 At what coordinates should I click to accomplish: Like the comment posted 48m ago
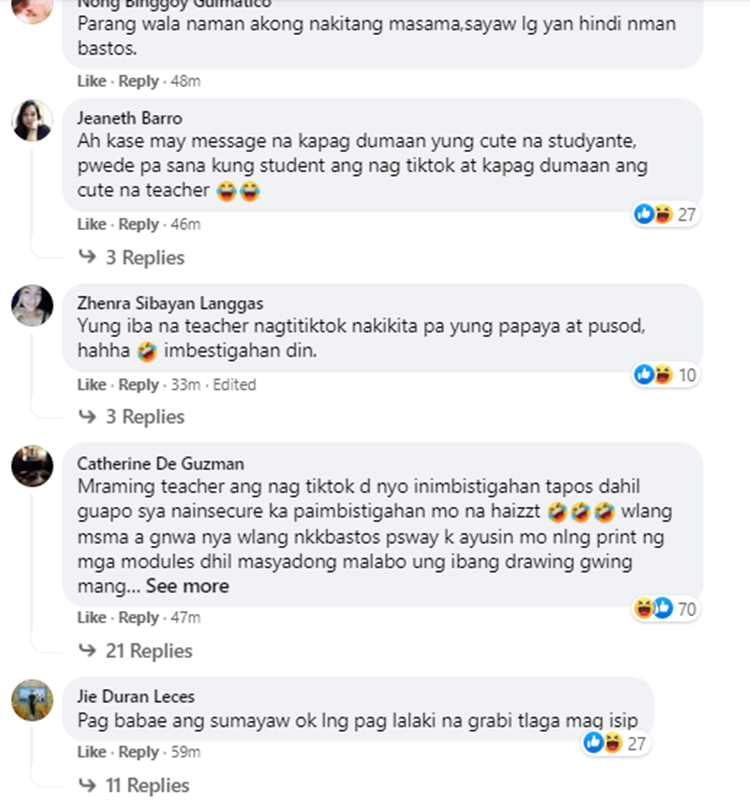click(92, 81)
